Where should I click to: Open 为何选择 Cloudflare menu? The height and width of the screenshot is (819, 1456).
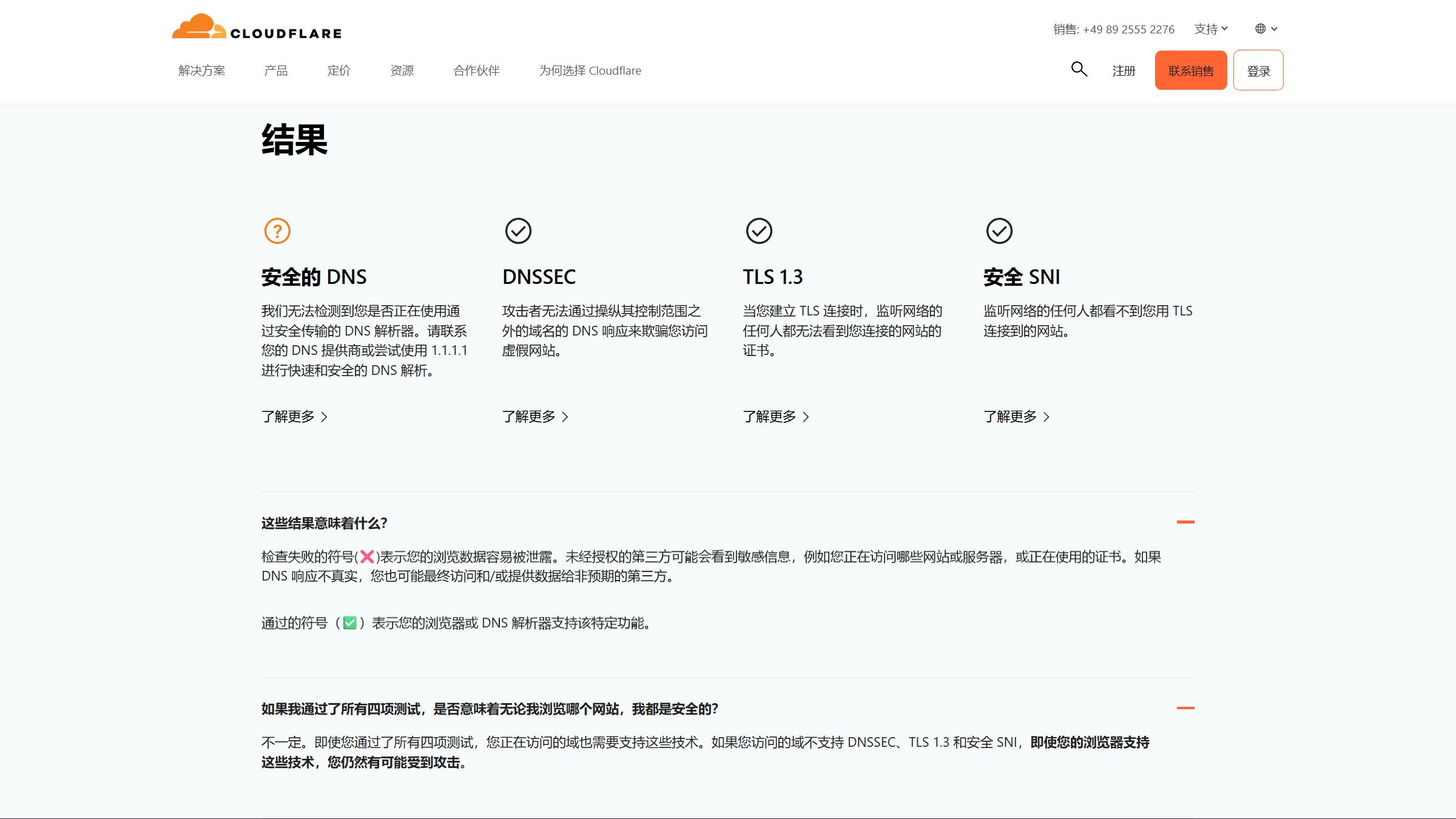(590, 70)
